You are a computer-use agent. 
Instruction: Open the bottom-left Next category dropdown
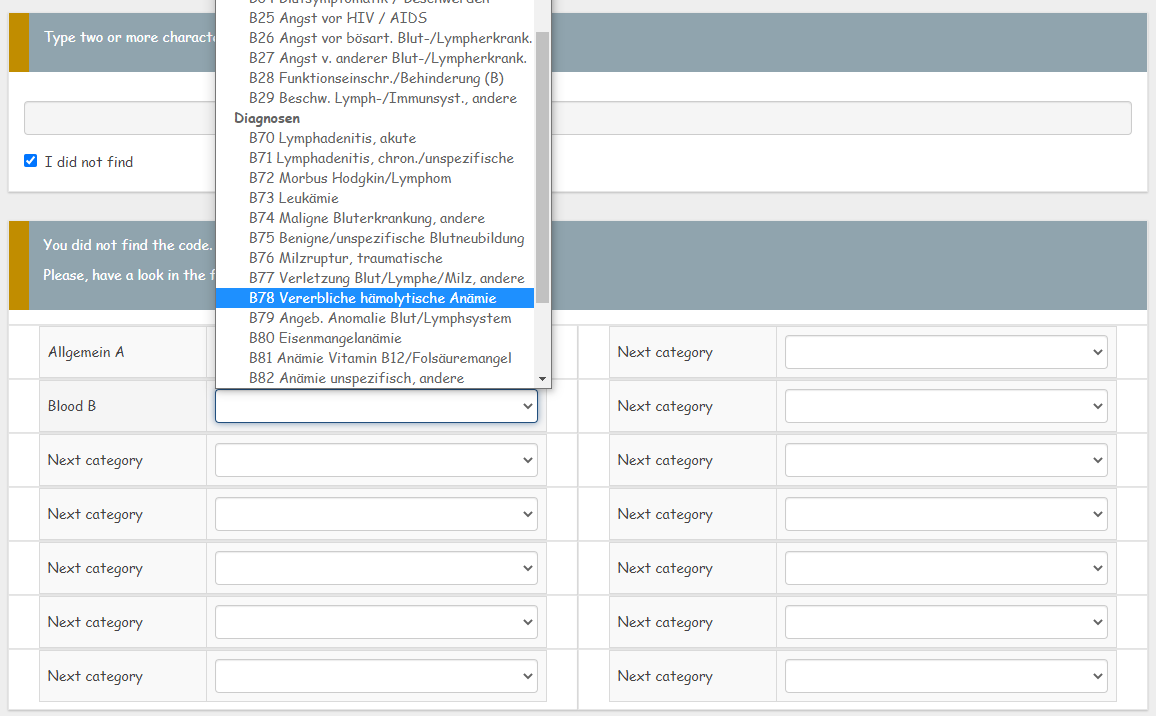click(376, 676)
